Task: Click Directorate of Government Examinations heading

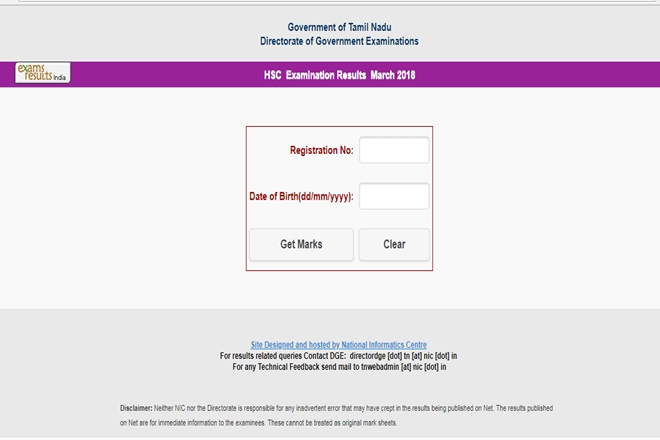Action: (x=338, y=41)
